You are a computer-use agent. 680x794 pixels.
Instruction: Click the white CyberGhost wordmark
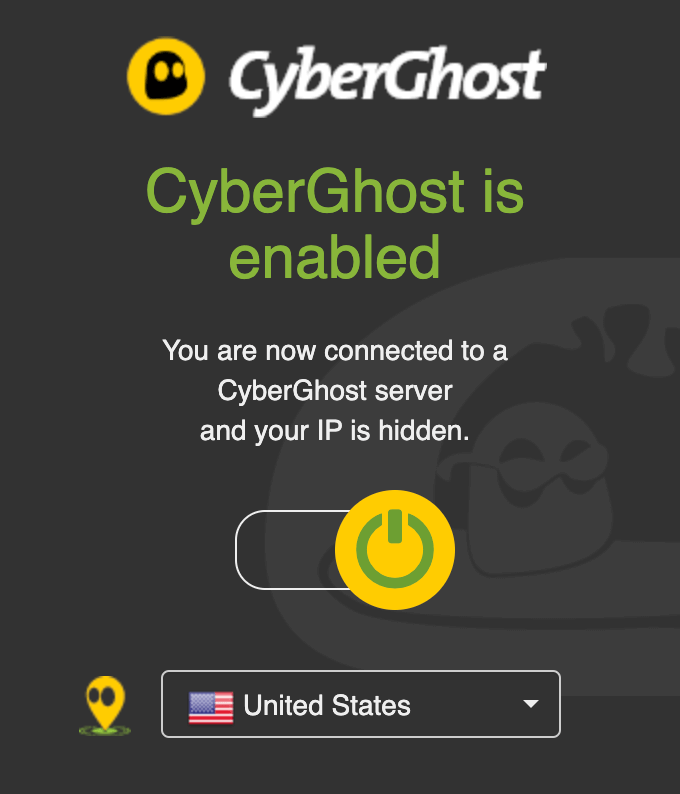pos(388,80)
